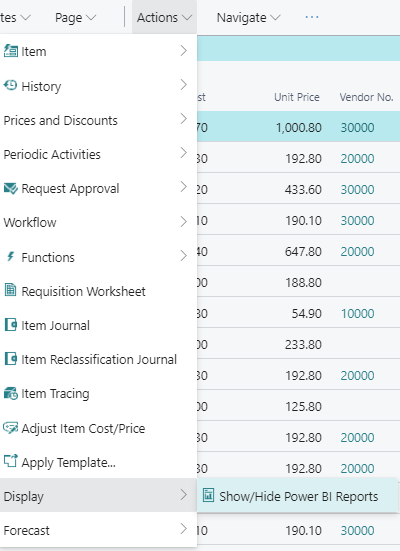Choose Item Tracing from the menu

98,394
